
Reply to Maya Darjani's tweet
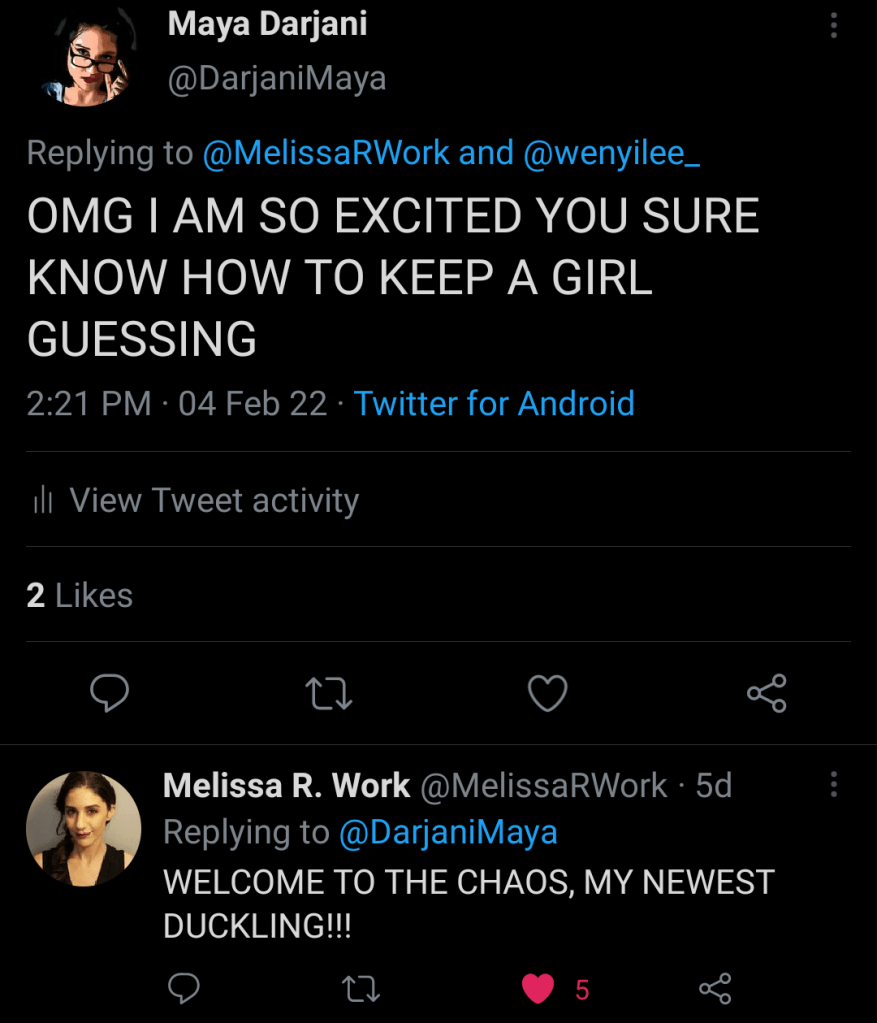click(x=111, y=693)
